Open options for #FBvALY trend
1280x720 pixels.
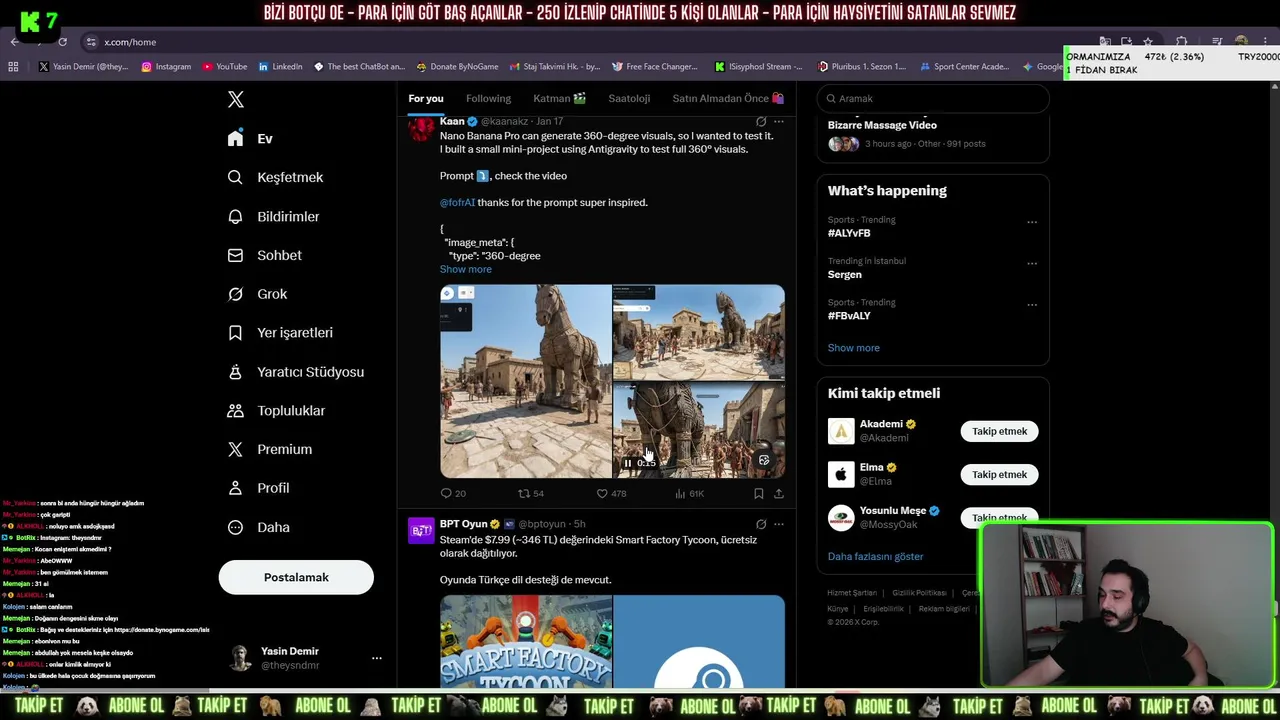(x=1032, y=305)
